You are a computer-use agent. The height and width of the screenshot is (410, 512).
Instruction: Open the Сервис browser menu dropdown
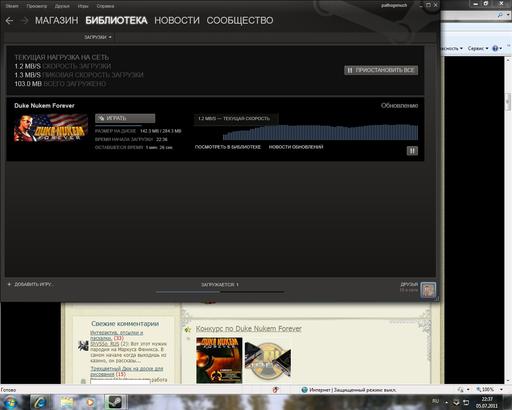[x=478, y=48]
